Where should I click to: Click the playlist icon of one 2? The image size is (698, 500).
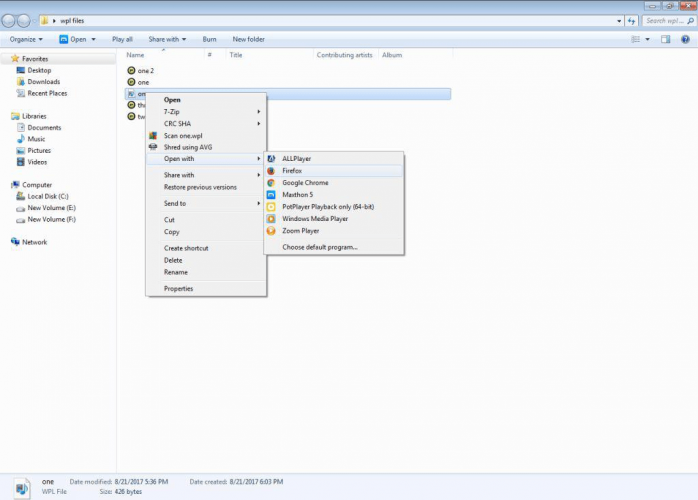pyautogui.click(x=131, y=70)
